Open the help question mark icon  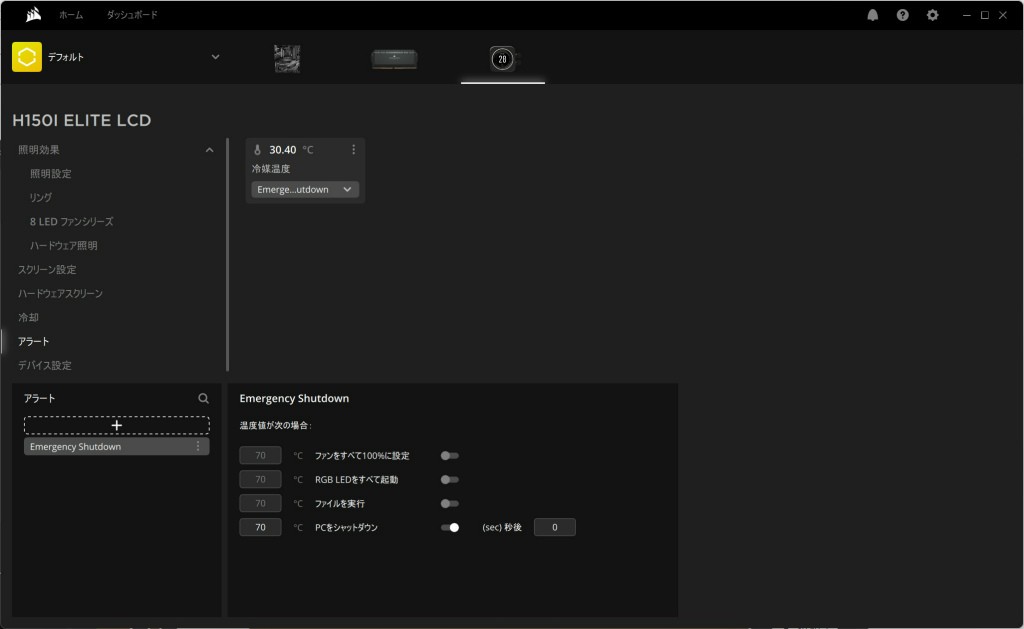coord(903,15)
